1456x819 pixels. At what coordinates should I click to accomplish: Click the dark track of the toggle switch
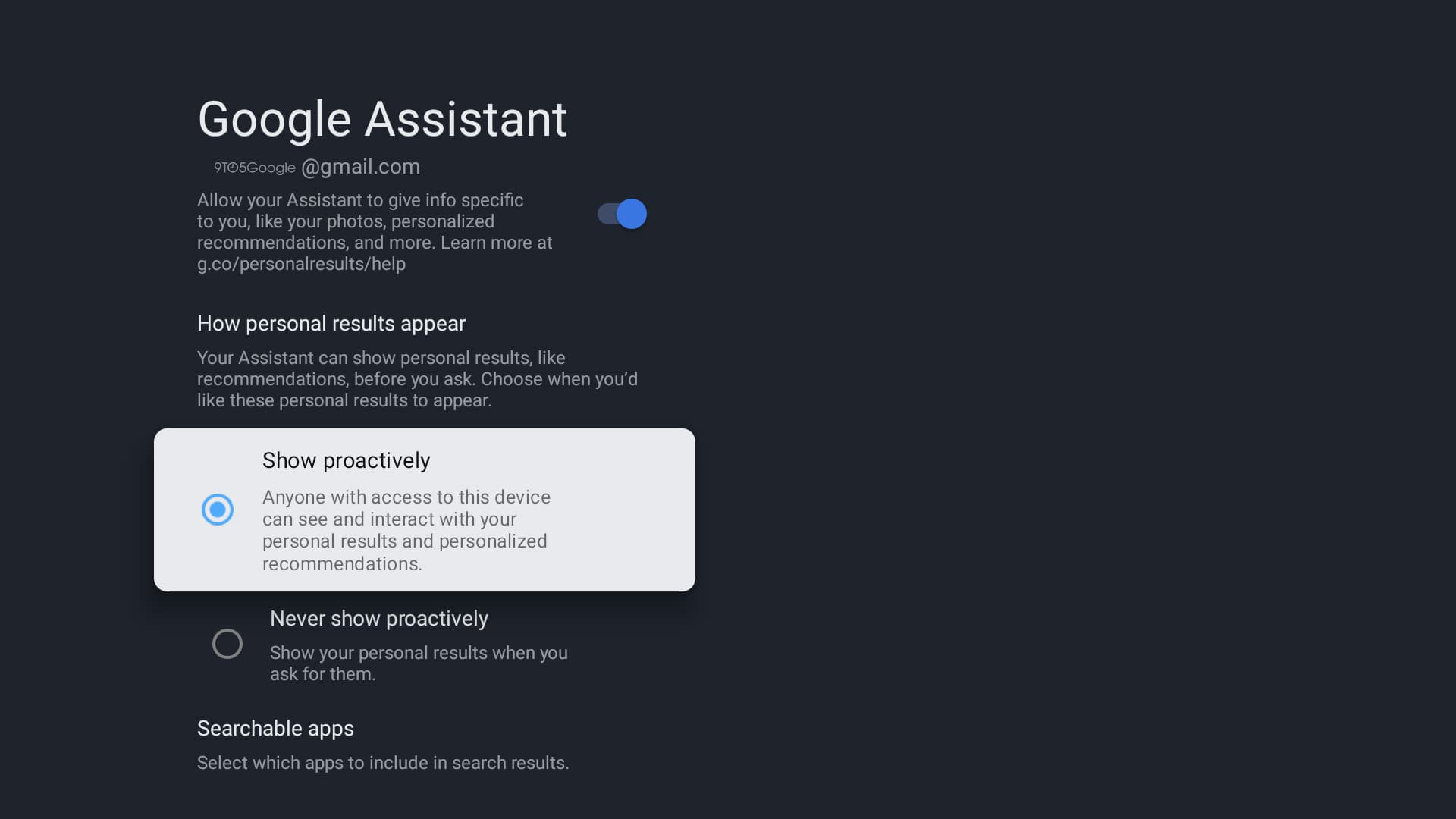(x=606, y=214)
